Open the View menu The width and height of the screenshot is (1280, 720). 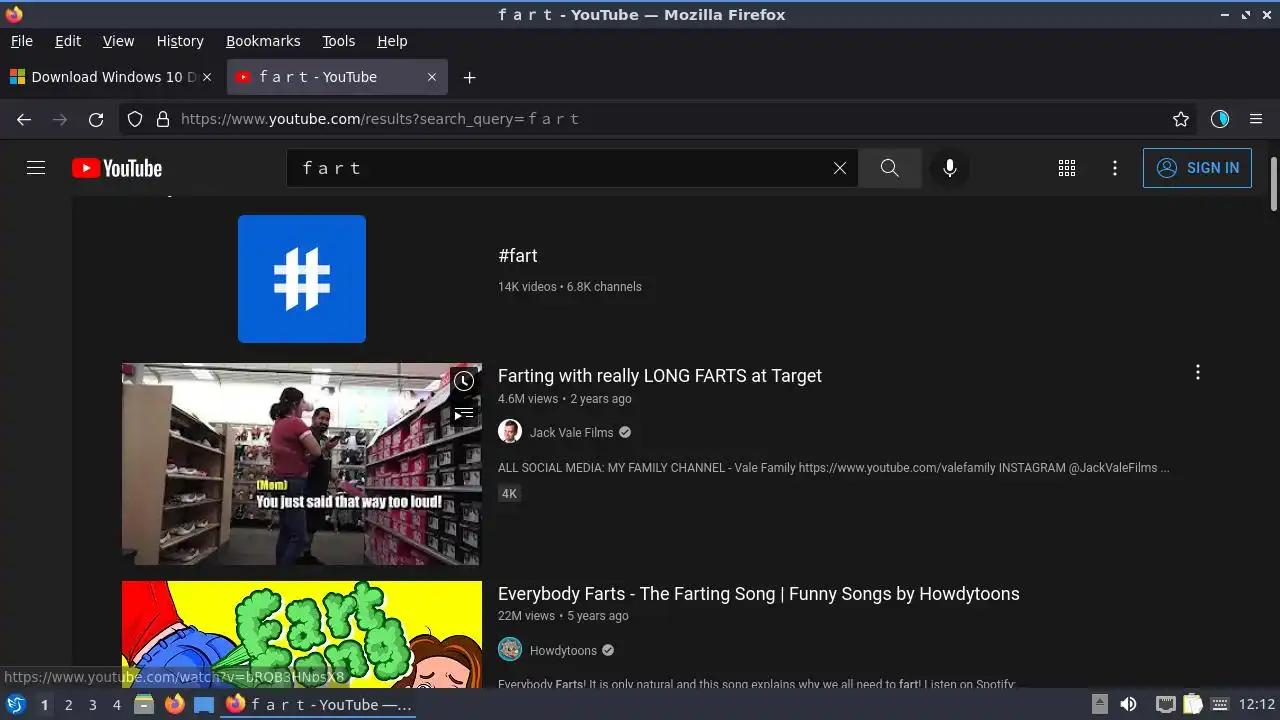click(118, 41)
